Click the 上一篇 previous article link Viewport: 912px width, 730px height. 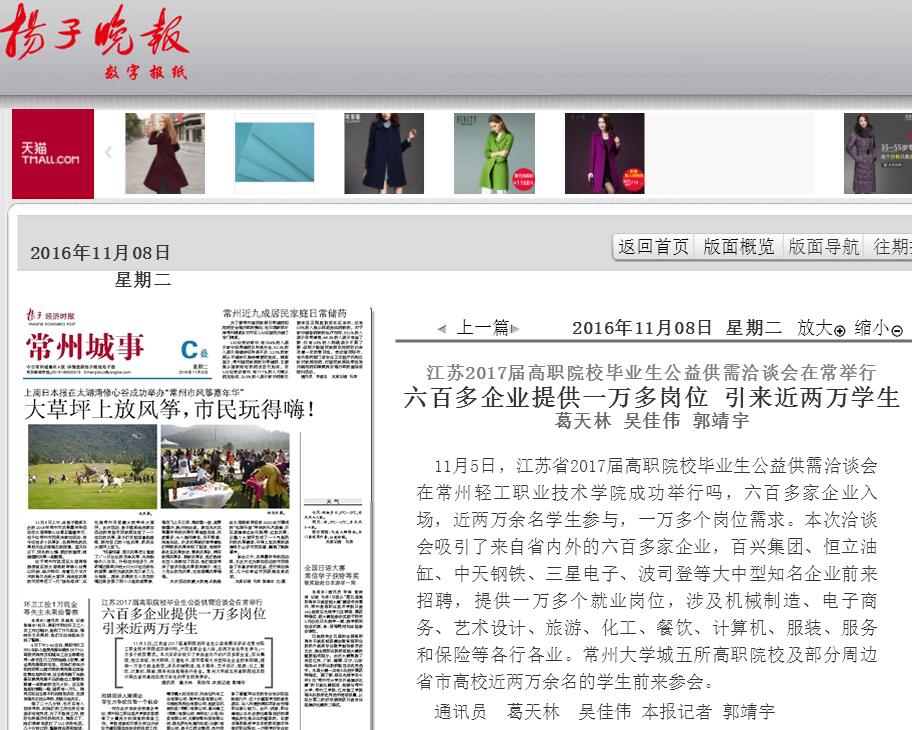pos(483,328)
